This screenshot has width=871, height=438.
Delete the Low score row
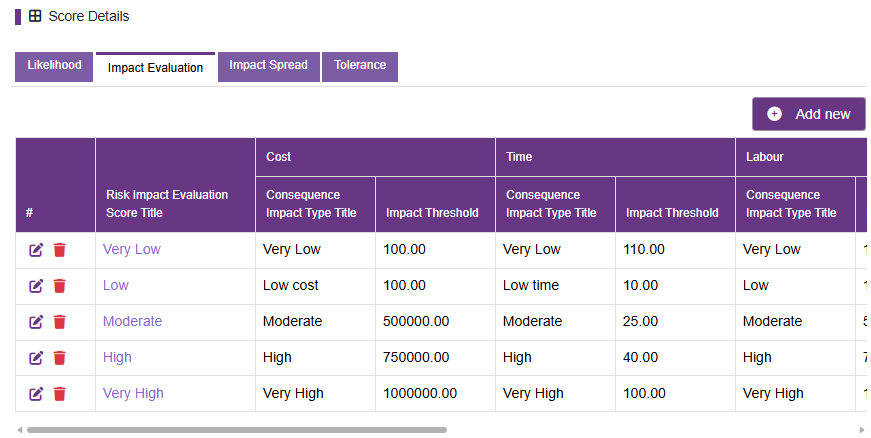coord(59,286)
